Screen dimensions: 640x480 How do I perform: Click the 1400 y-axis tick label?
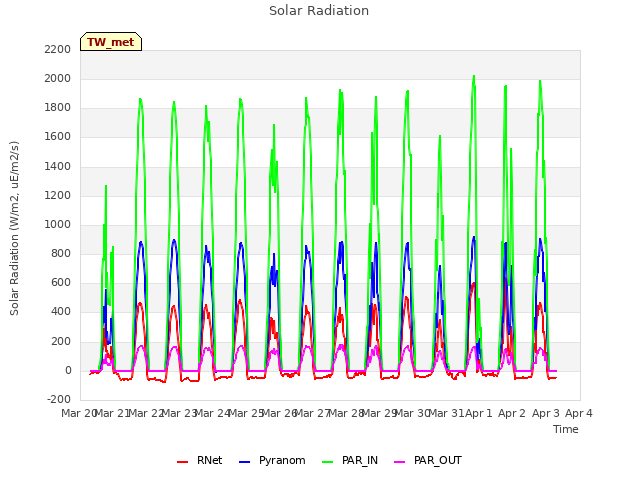[58, 166]
